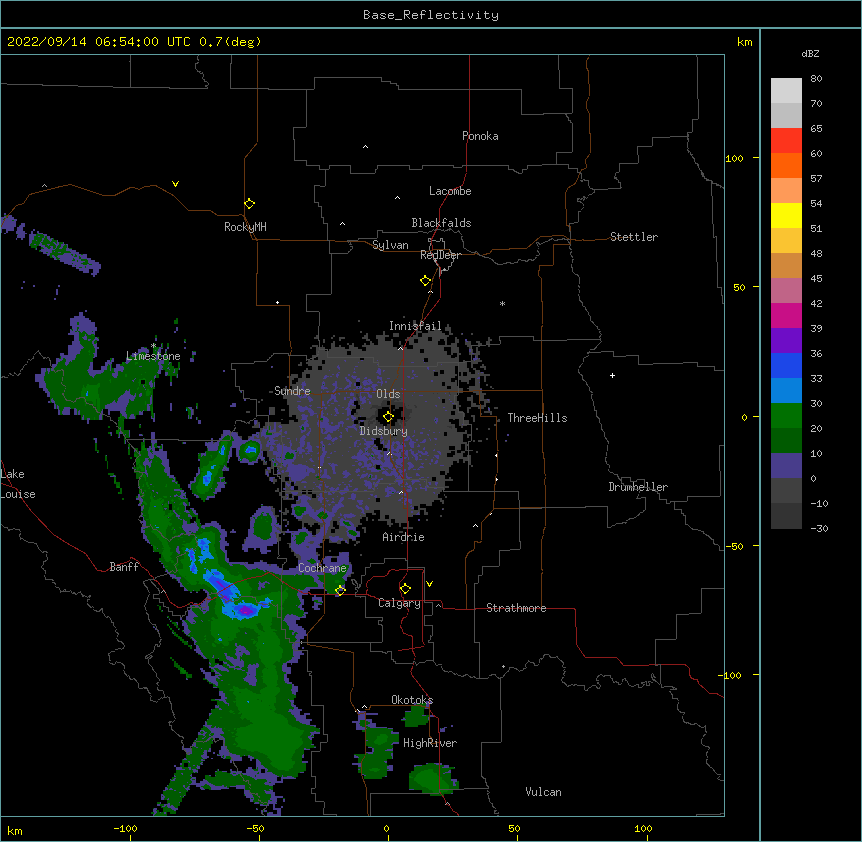
Task: Click the Airdrie label
Action: 403,537
